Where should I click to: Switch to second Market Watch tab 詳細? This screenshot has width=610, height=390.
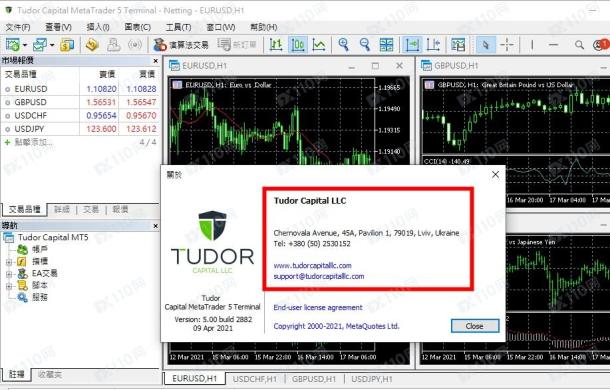click(62, 209)
